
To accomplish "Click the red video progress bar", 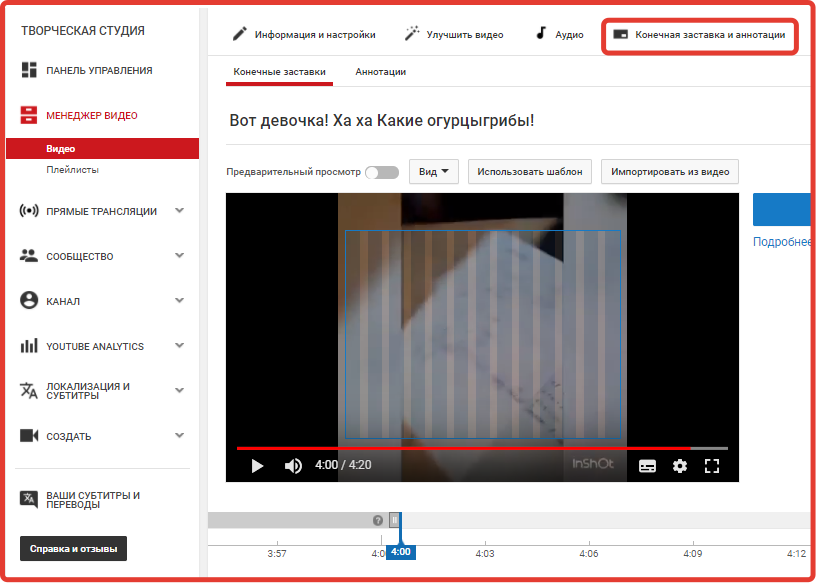I will coord(464,448).
